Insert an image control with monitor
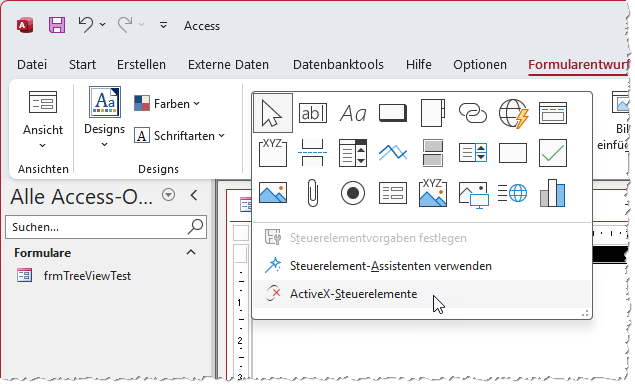 tap(473, 195)
